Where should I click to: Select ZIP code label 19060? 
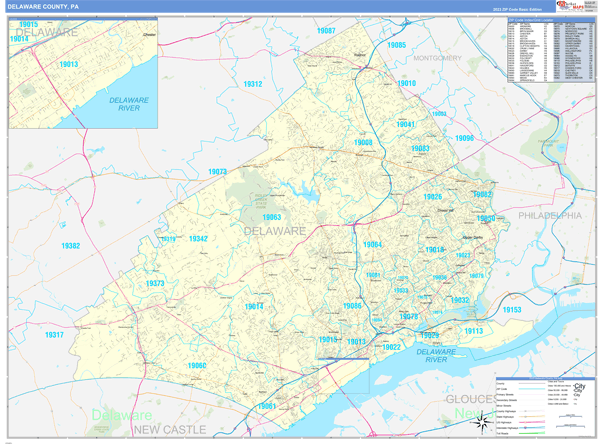point(197,366)
